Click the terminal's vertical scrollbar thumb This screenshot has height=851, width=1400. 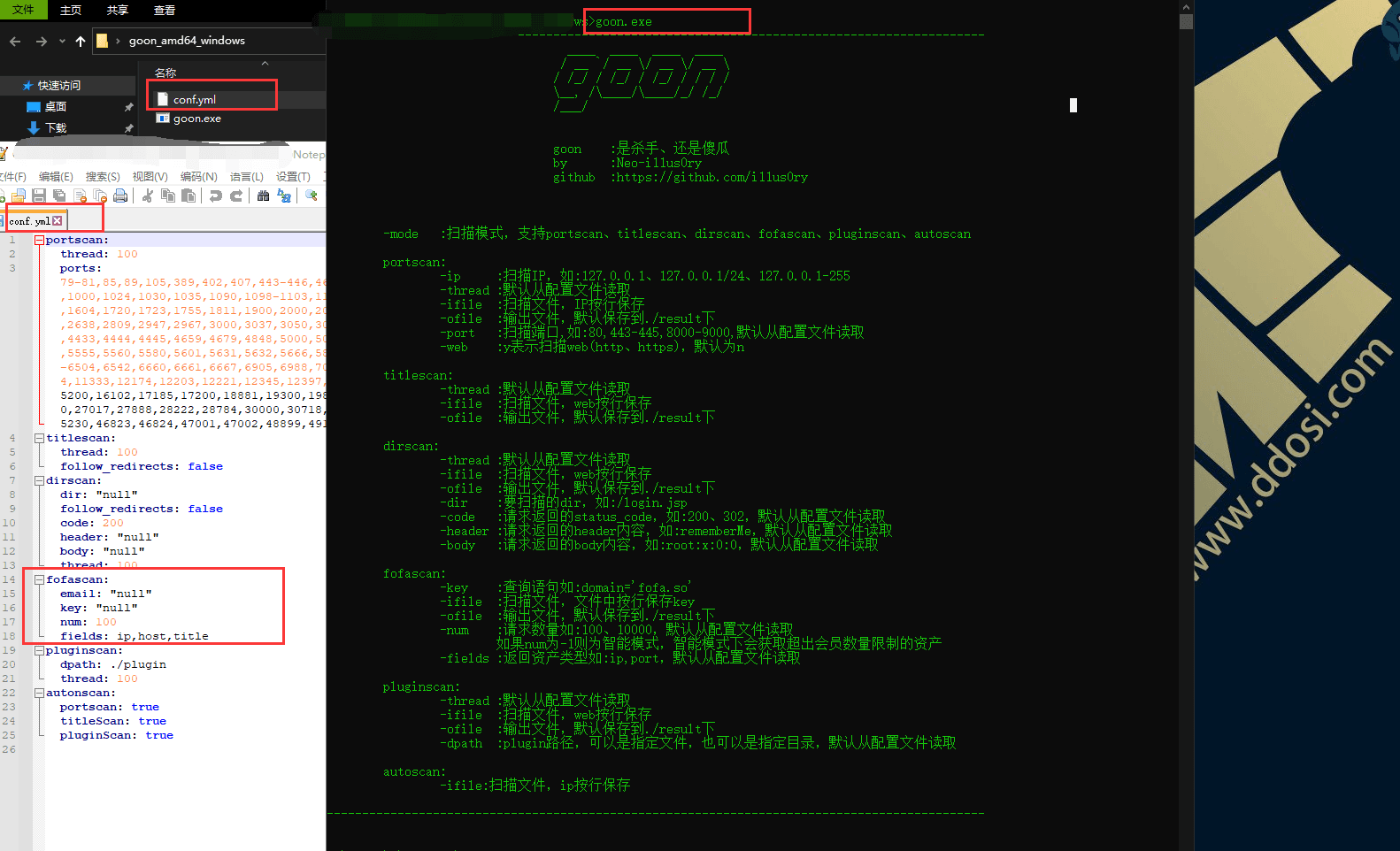click(x=1186, y=21)
